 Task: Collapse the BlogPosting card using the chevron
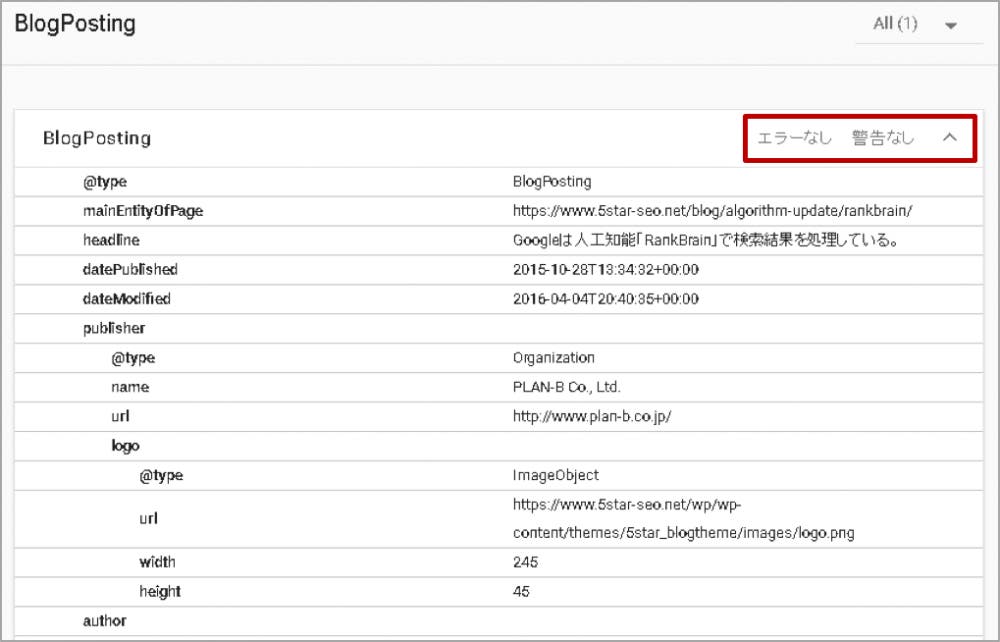pos(950,138)
